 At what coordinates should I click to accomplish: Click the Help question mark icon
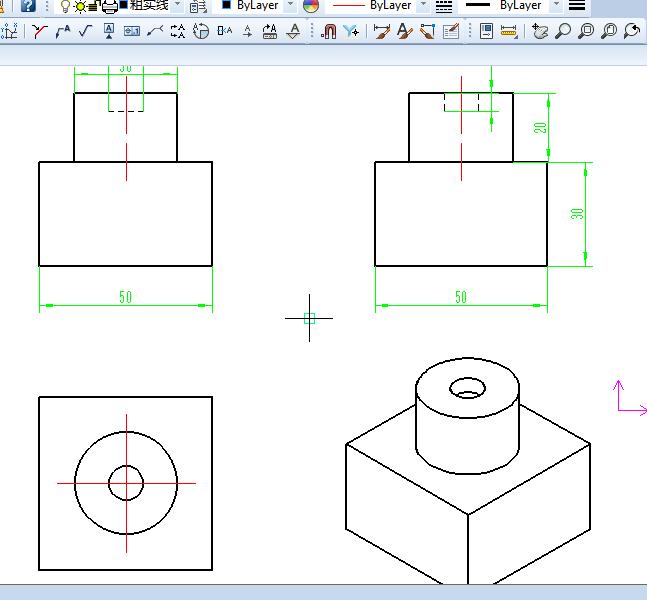click(x=29, y=5)
